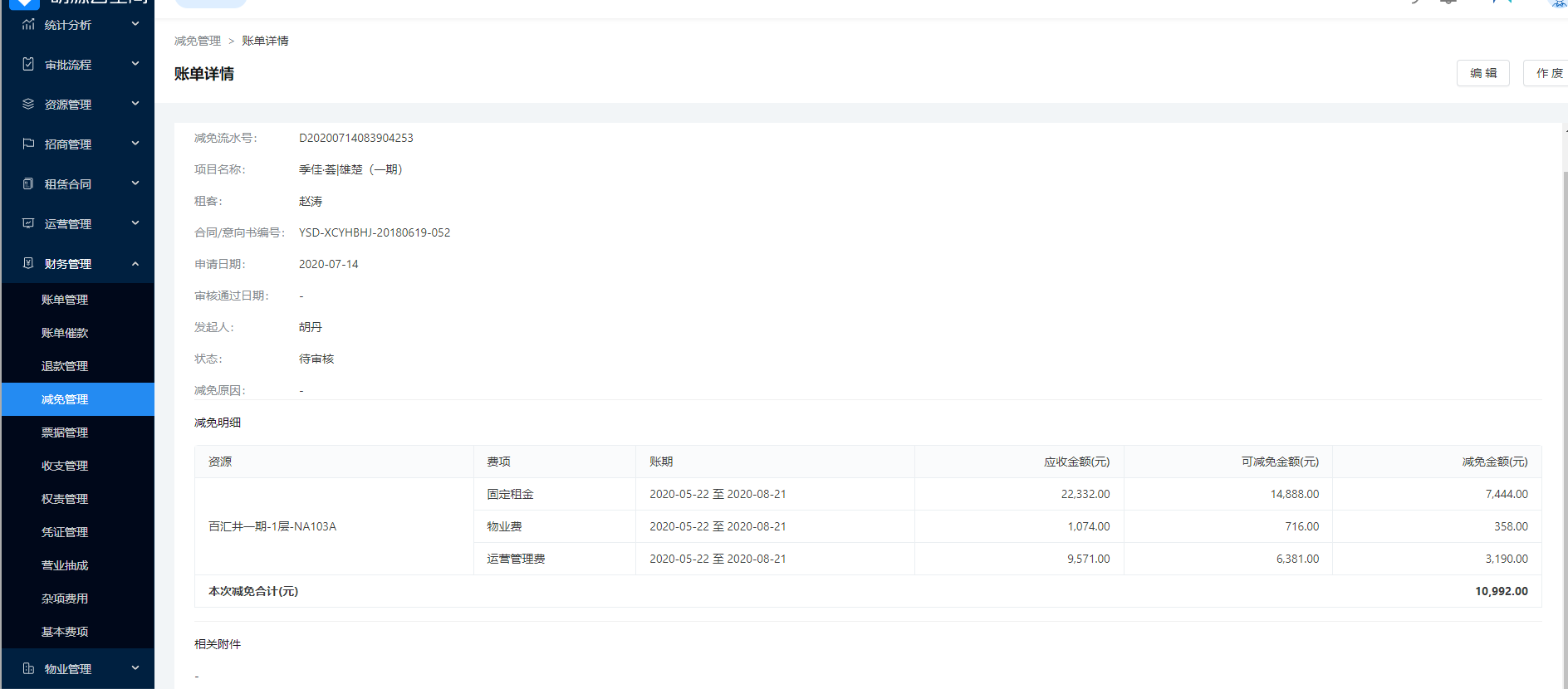
Task: Go to 营业抽成 submenu item
Action: pos(65,565)
